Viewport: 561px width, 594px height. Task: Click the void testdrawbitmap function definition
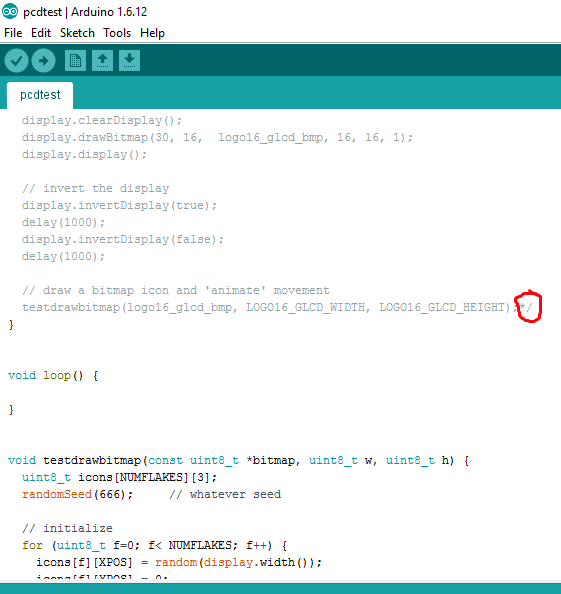[x=239, y=461]
